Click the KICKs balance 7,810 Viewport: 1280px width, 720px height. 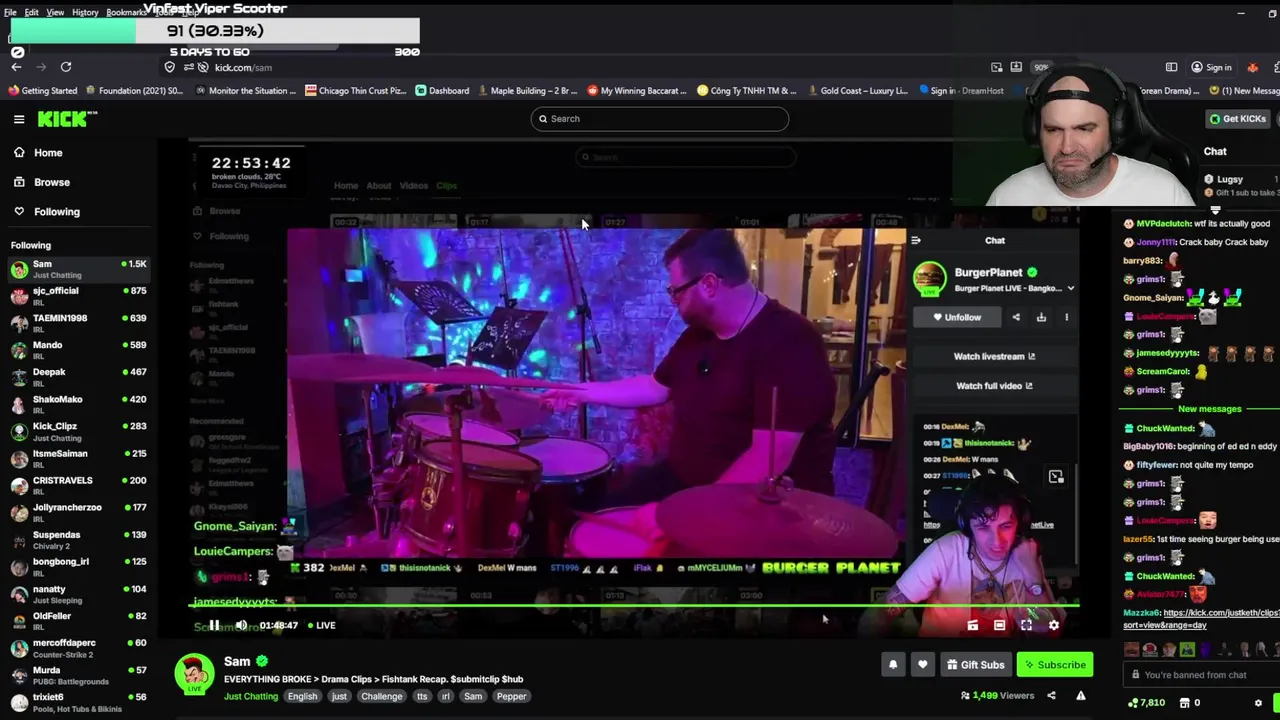pos(1146,703)
